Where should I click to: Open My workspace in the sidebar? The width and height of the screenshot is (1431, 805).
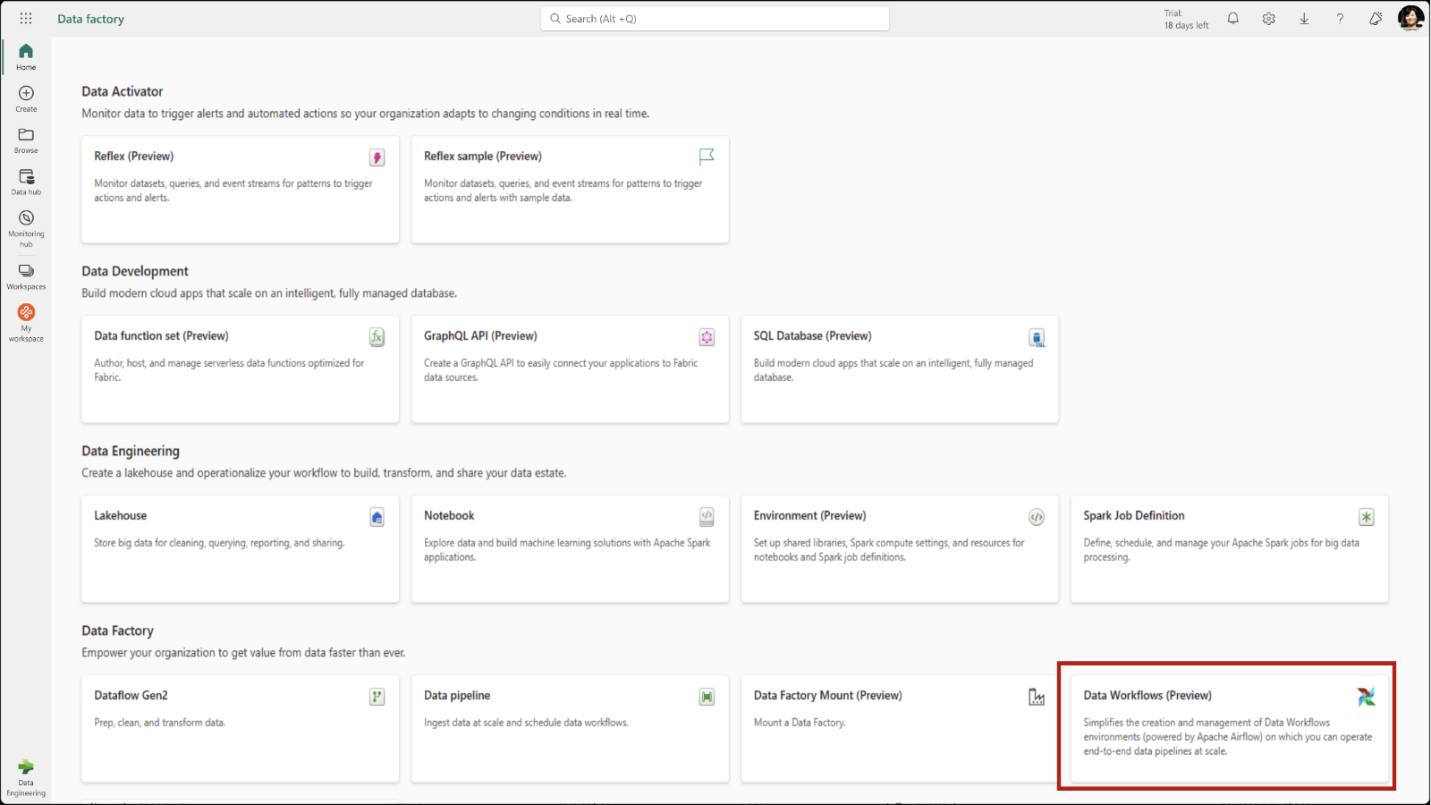26,323
